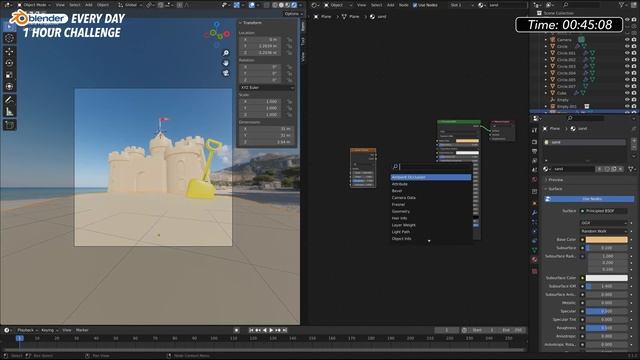Choose Object Info from node search list
The width and height of the screenshot is (640, 360).
coord(431,238)
